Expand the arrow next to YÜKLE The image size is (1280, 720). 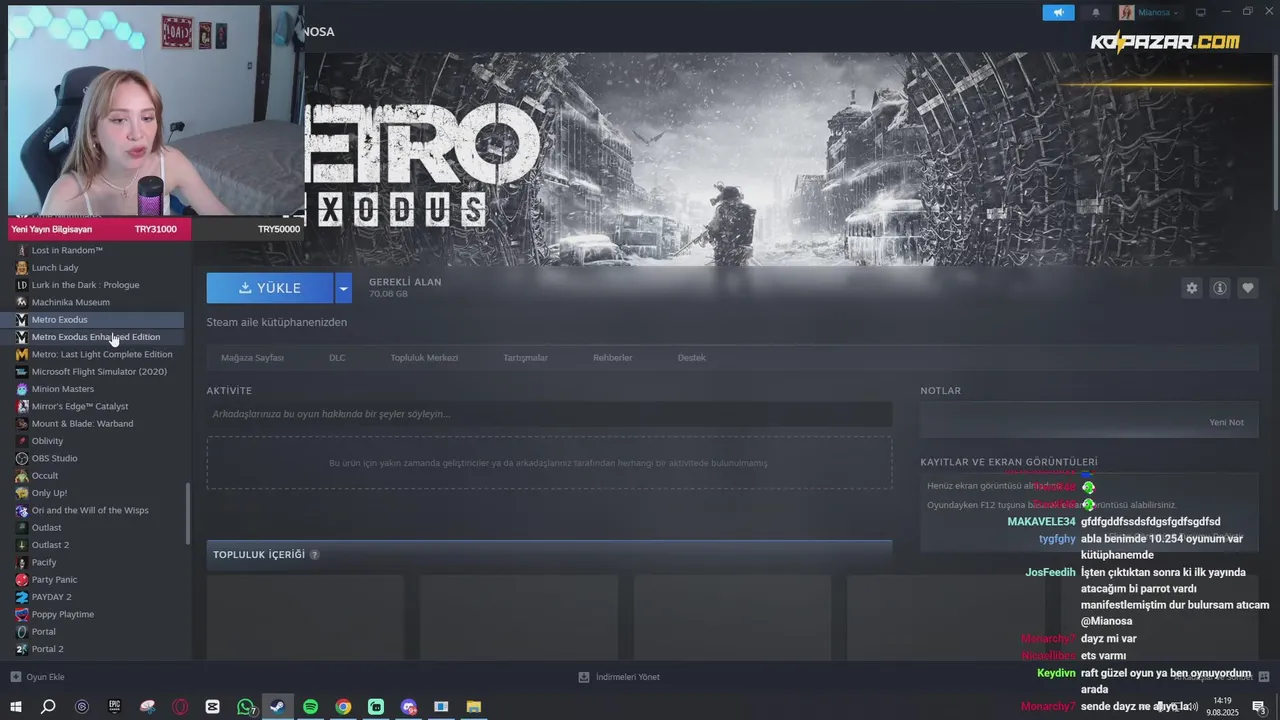pyautogui.click(x=343, y=288)
